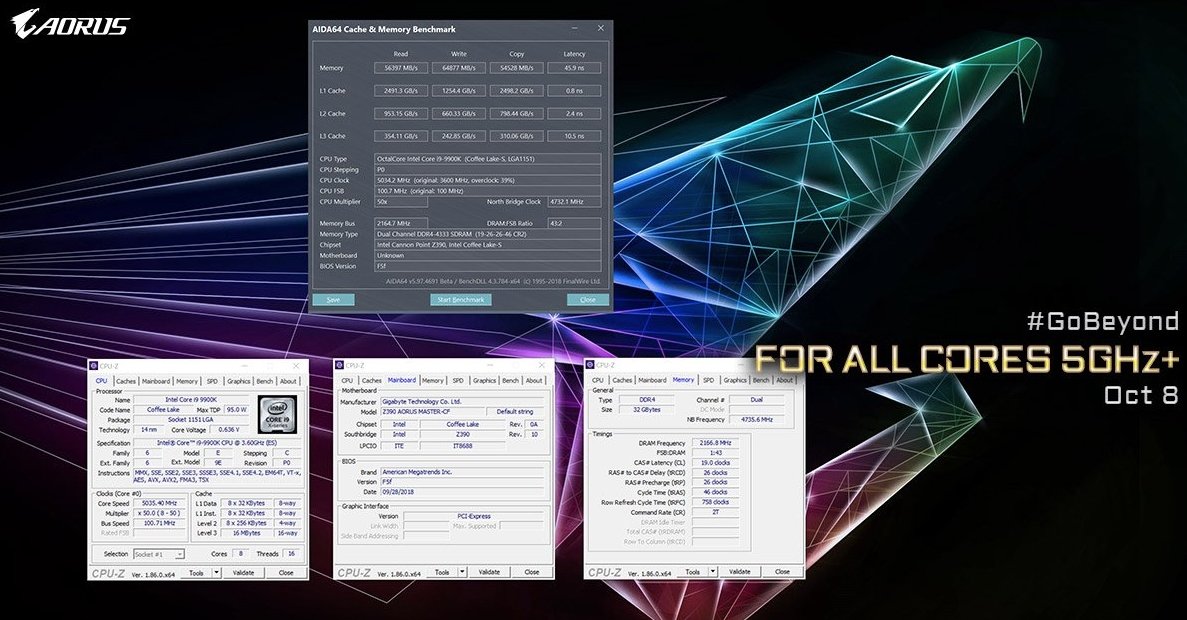1187x620 pixels.
Task: Click the Memory Size 32 GBytes value
Action: coord(646,410)
